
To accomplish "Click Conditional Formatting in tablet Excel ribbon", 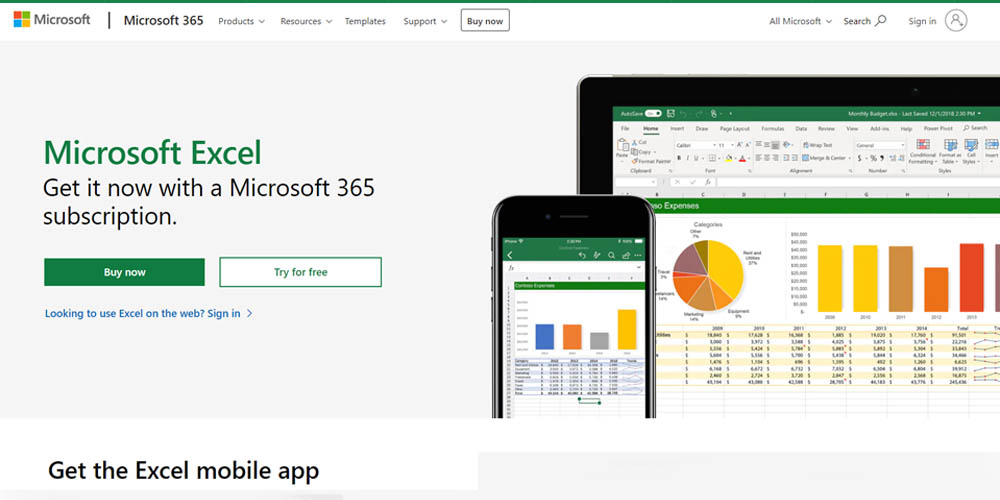I will coord(923,152).
